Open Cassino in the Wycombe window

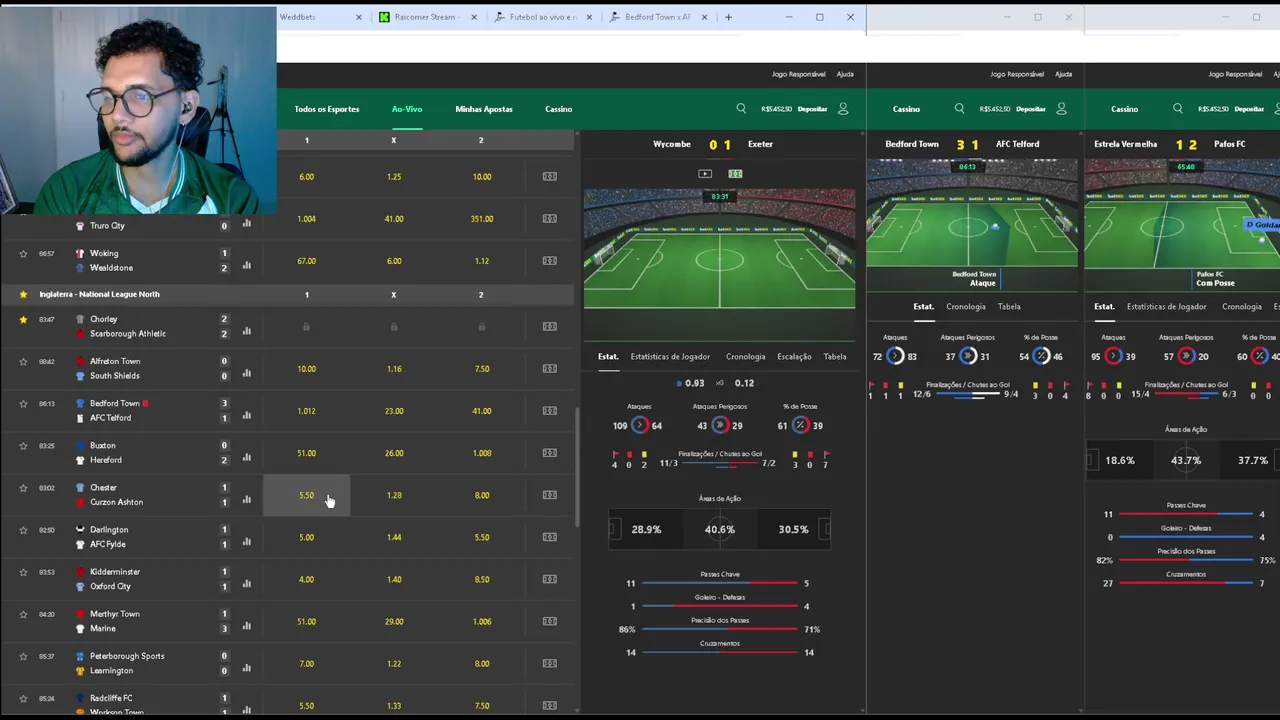(558, 109)
